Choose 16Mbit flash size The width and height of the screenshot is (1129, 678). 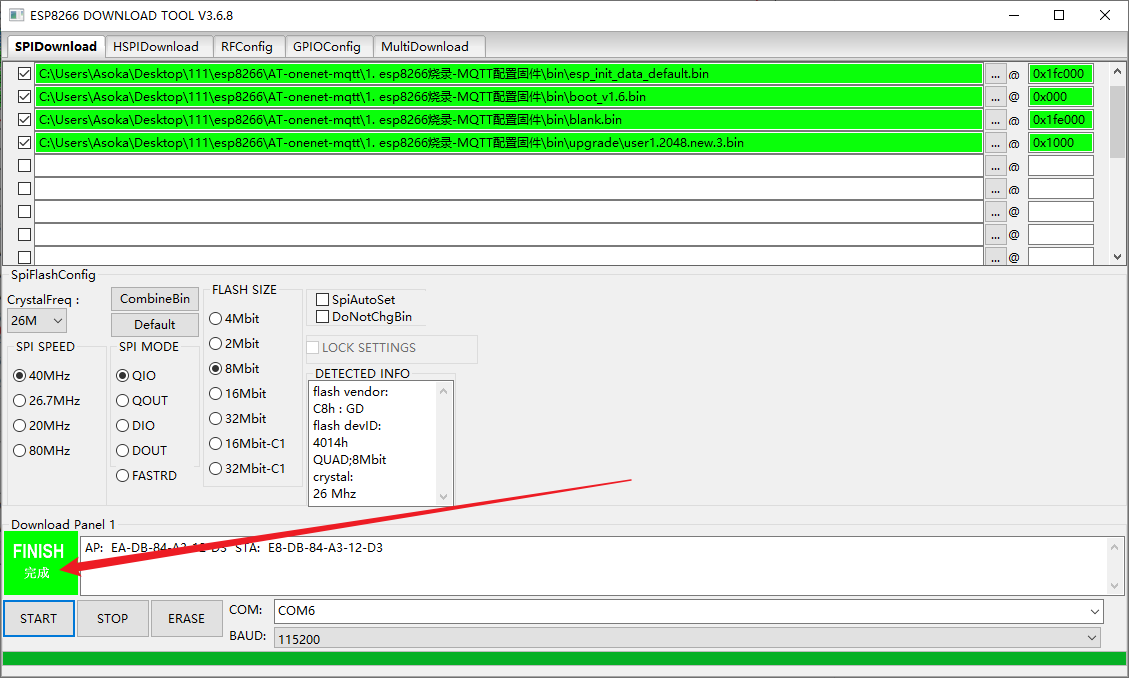[238, 394]
